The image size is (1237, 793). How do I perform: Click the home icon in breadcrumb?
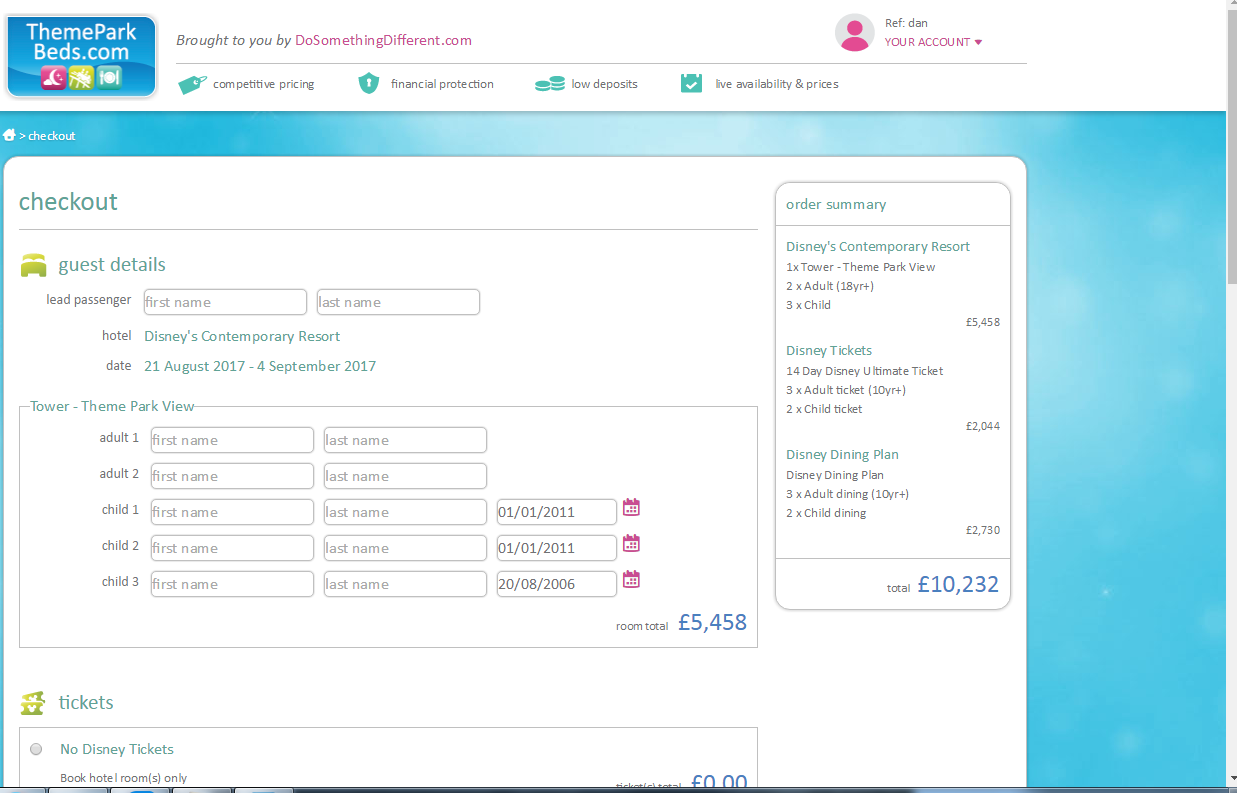(x=9, y=135)
